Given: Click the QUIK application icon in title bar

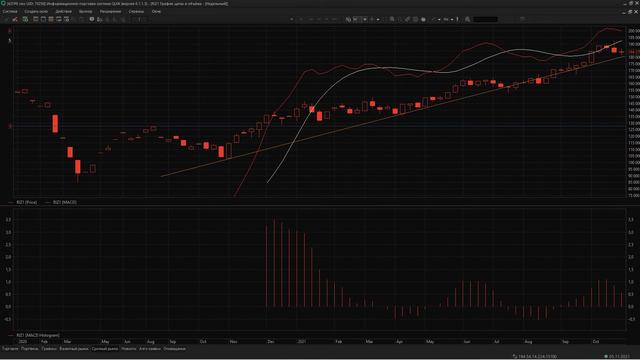Looking at the screenshot, I should (3, 3).
